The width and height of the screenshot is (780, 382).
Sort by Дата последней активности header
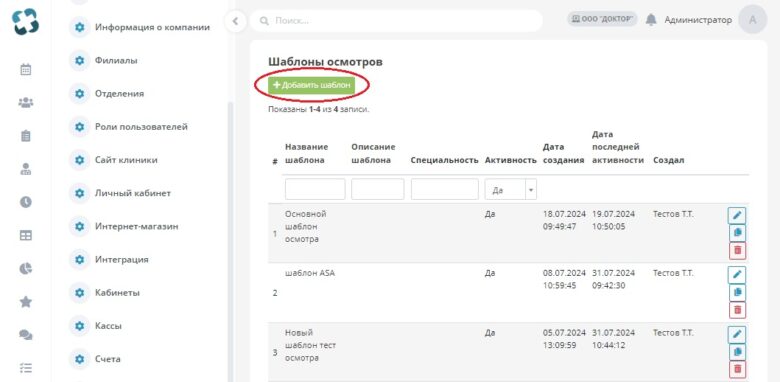point(618,147)
